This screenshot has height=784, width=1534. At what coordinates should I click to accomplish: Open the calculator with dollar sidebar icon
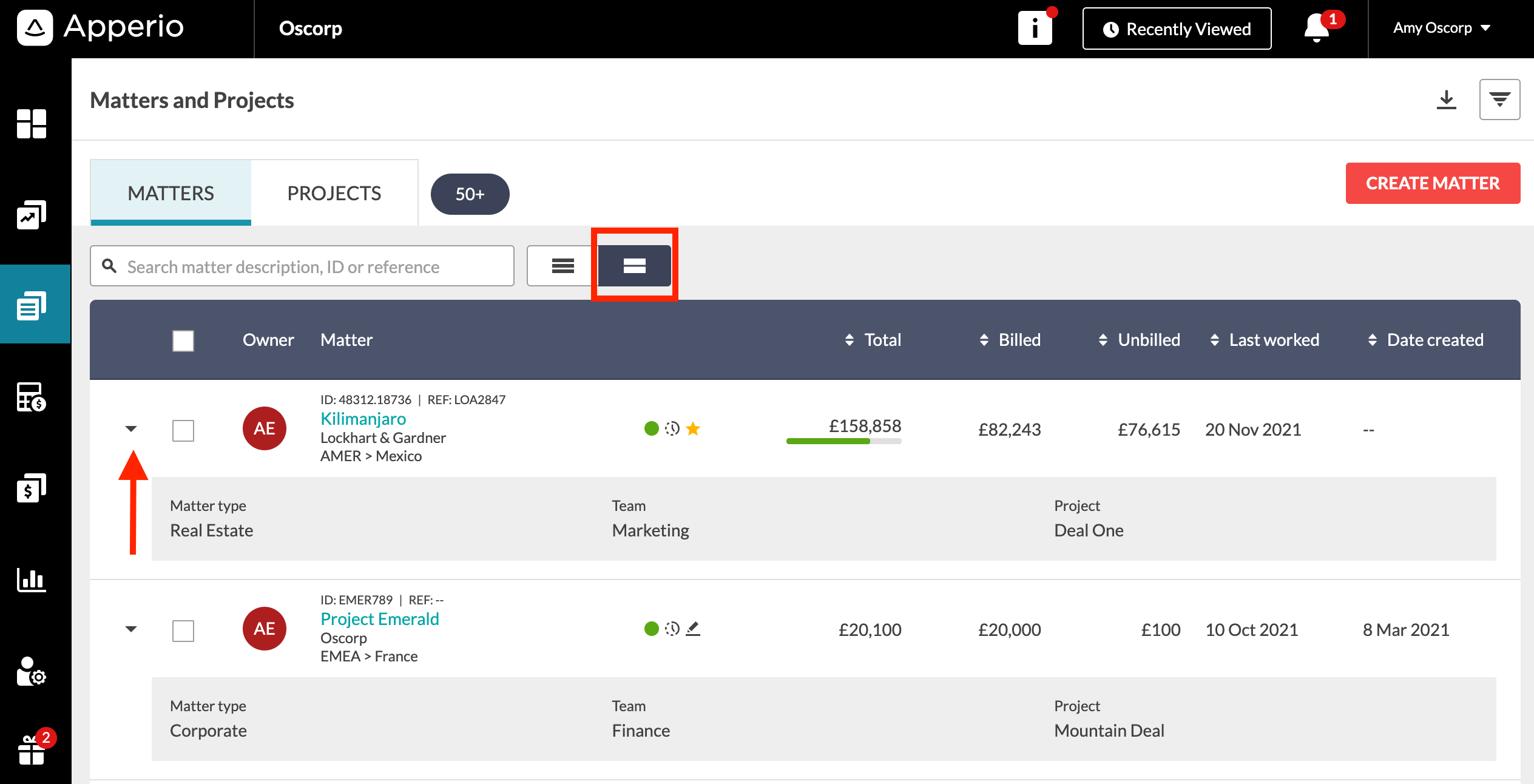[x=32, y=397]
